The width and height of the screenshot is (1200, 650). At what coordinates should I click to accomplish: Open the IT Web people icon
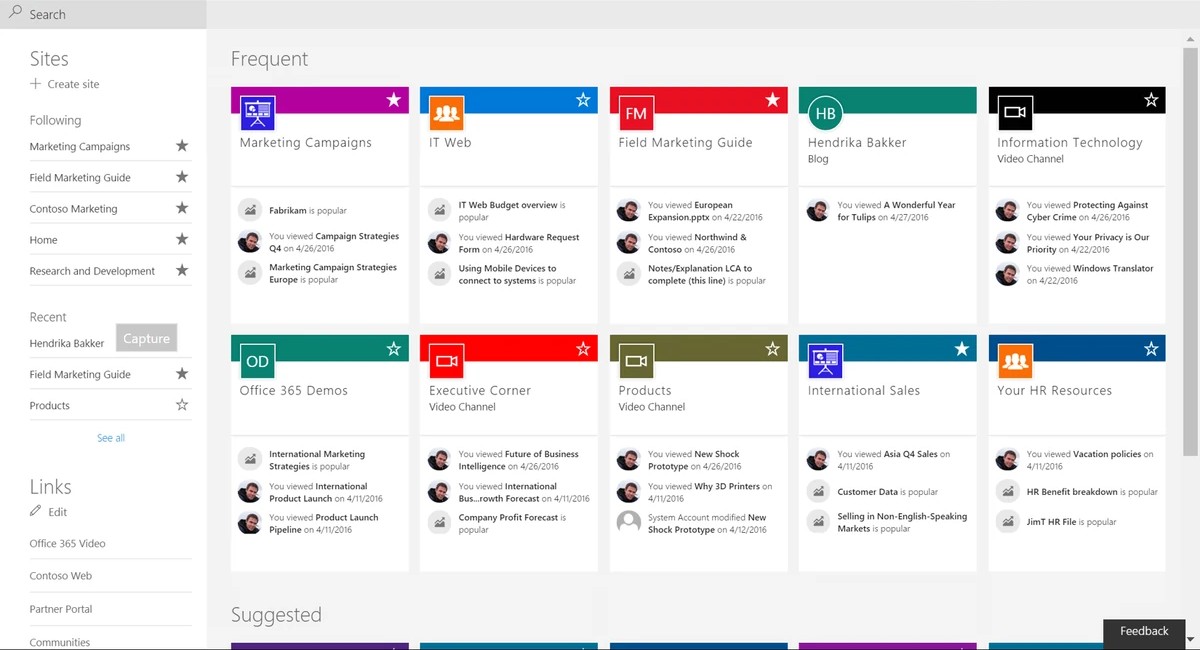coord(447,113)
